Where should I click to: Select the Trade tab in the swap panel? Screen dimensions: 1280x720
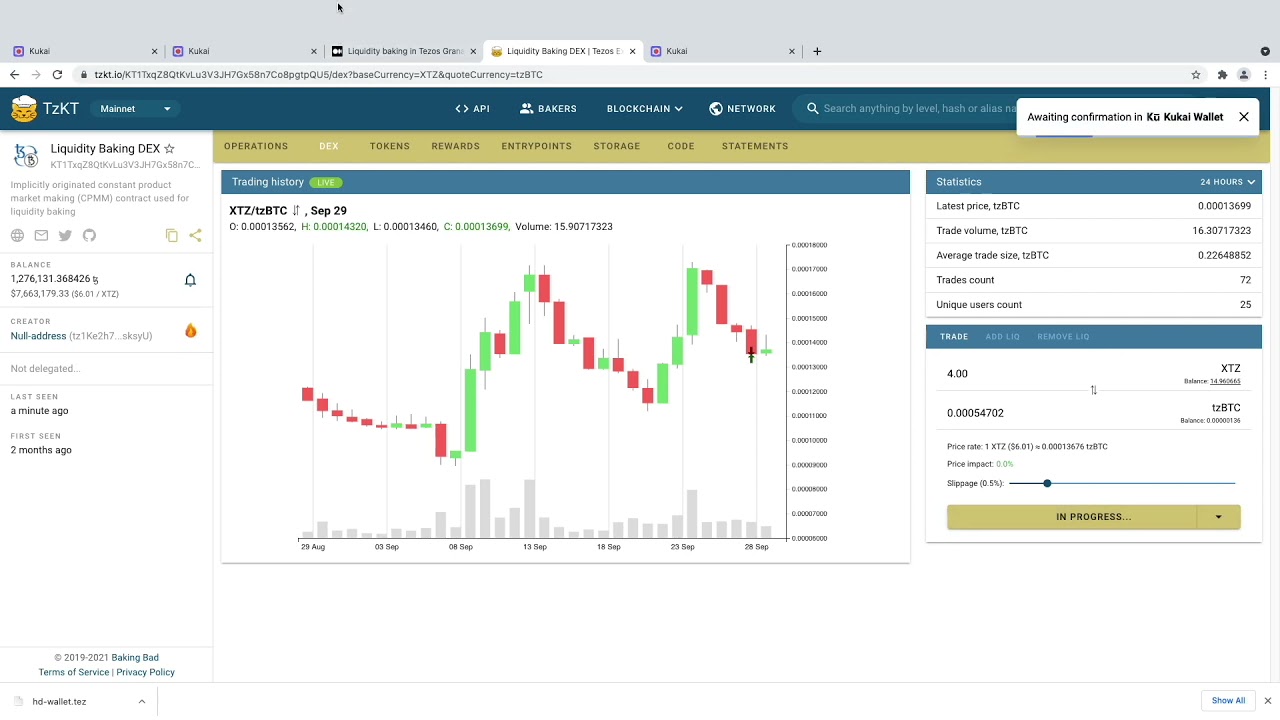[x=954, y=336]
